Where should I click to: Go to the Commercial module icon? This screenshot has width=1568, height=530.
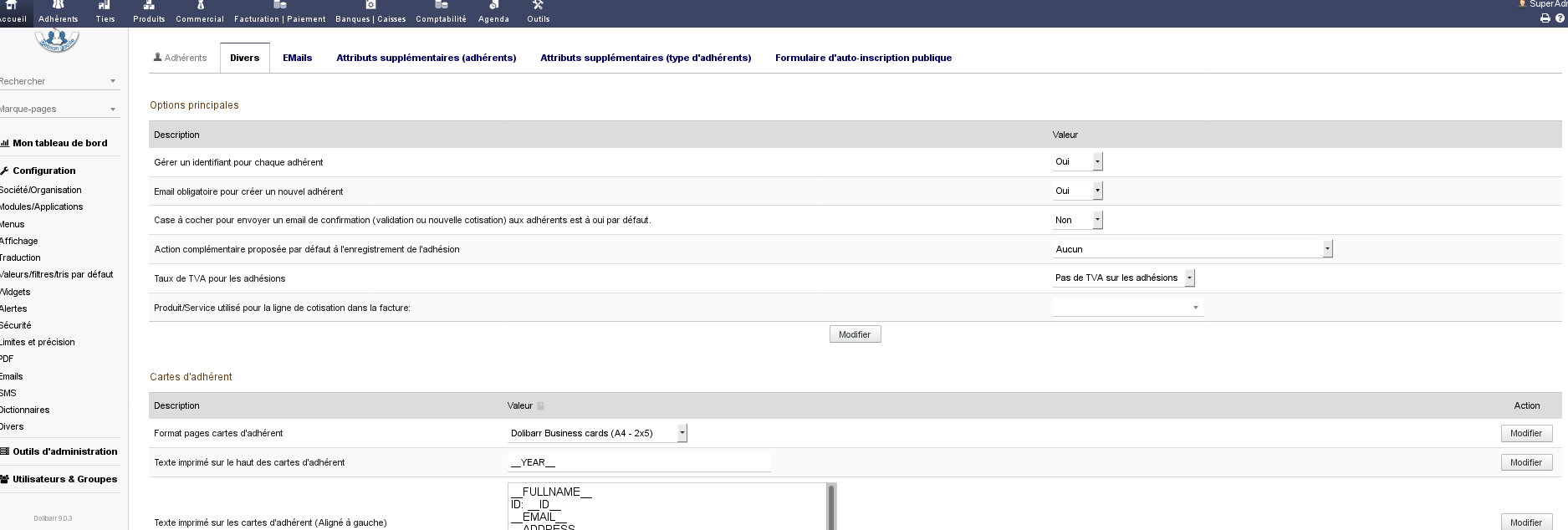point(200,6)
